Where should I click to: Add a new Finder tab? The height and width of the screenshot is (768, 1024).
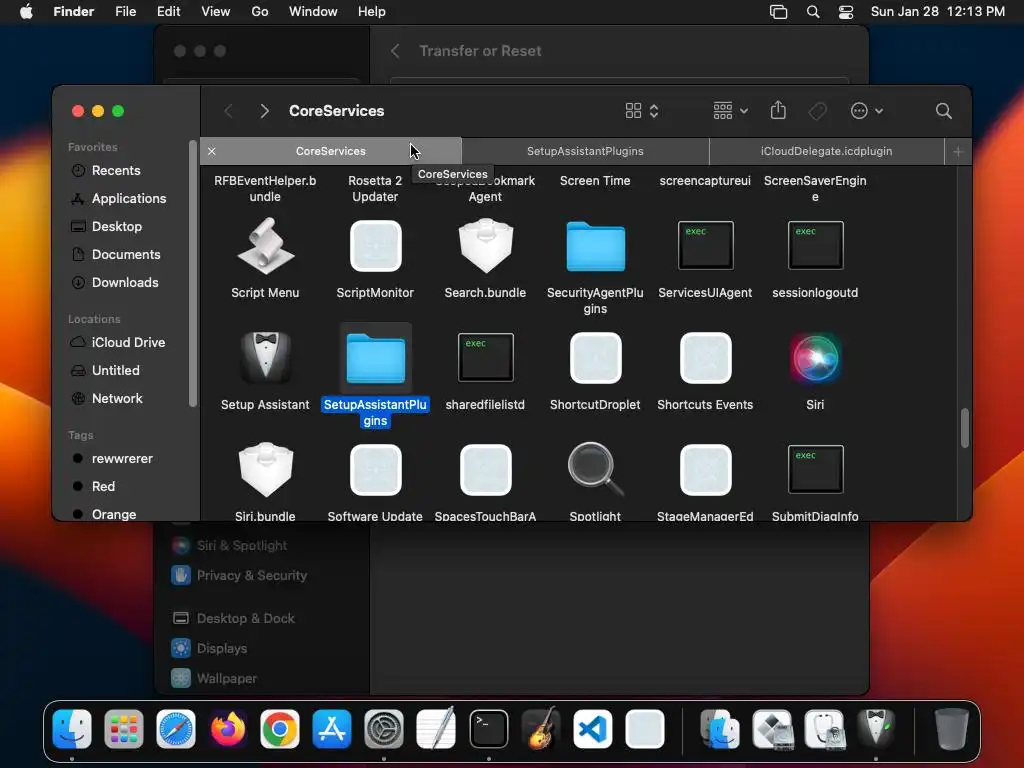coord(958,152)
